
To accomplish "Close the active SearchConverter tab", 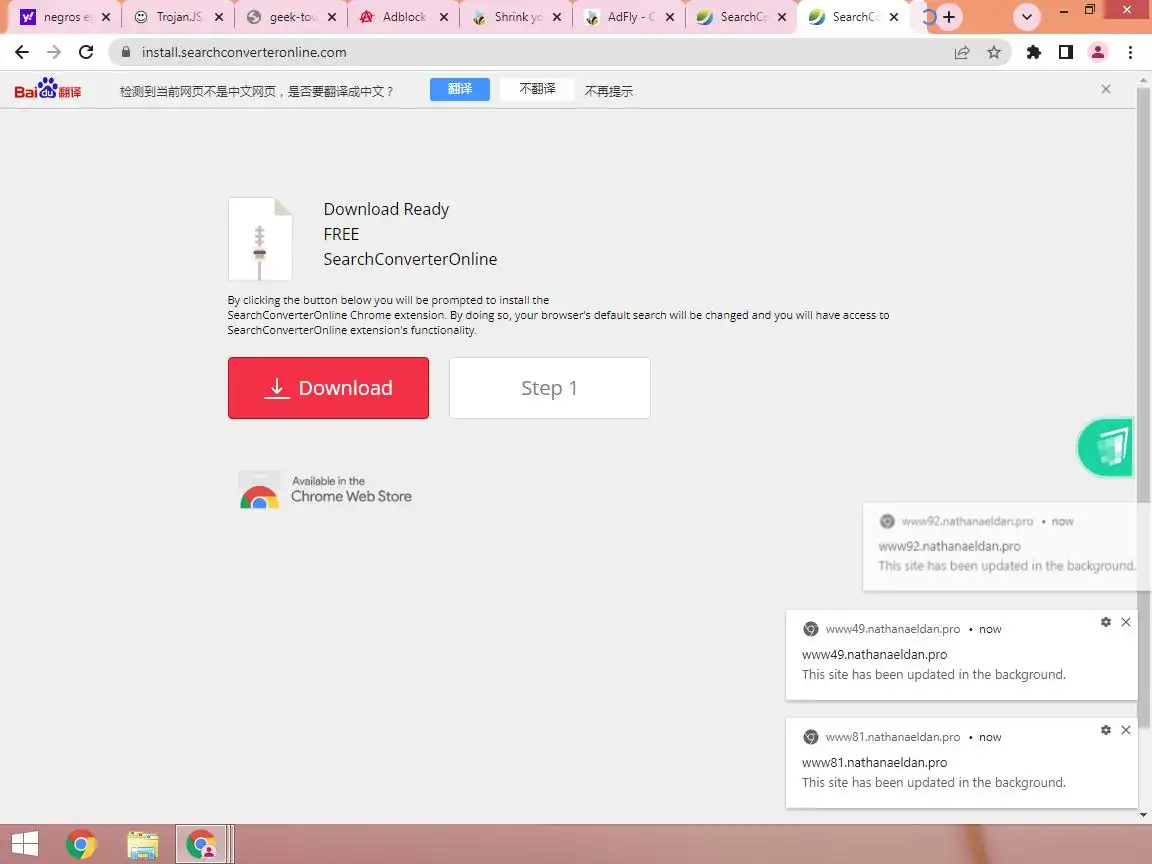I will [894, 17].
